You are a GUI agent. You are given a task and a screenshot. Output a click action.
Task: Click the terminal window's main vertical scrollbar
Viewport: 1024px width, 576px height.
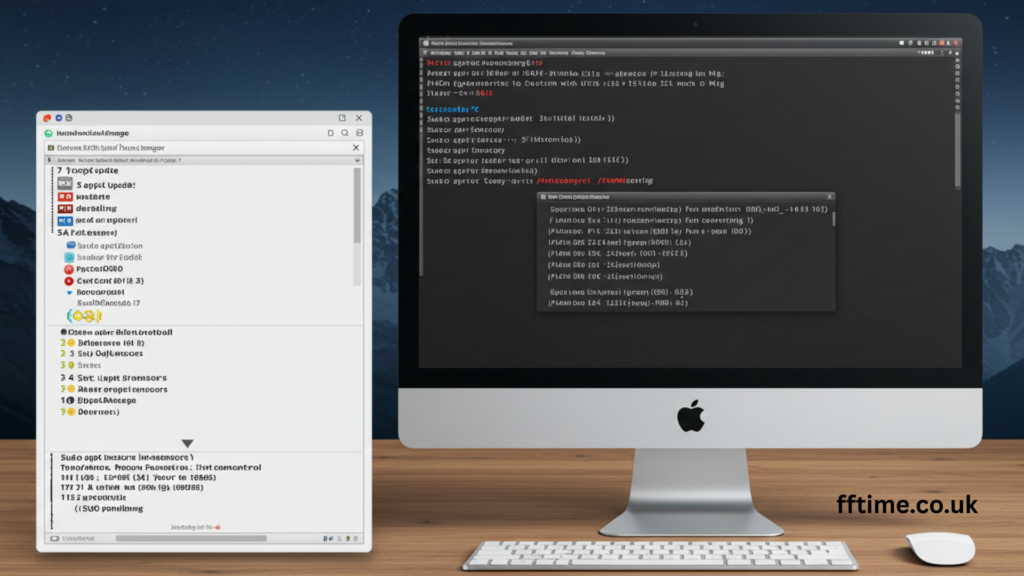tap(957, 150)
